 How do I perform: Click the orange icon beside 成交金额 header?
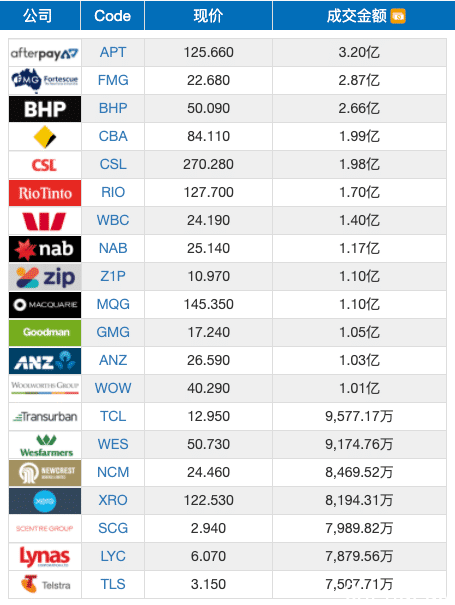[398, 16]
